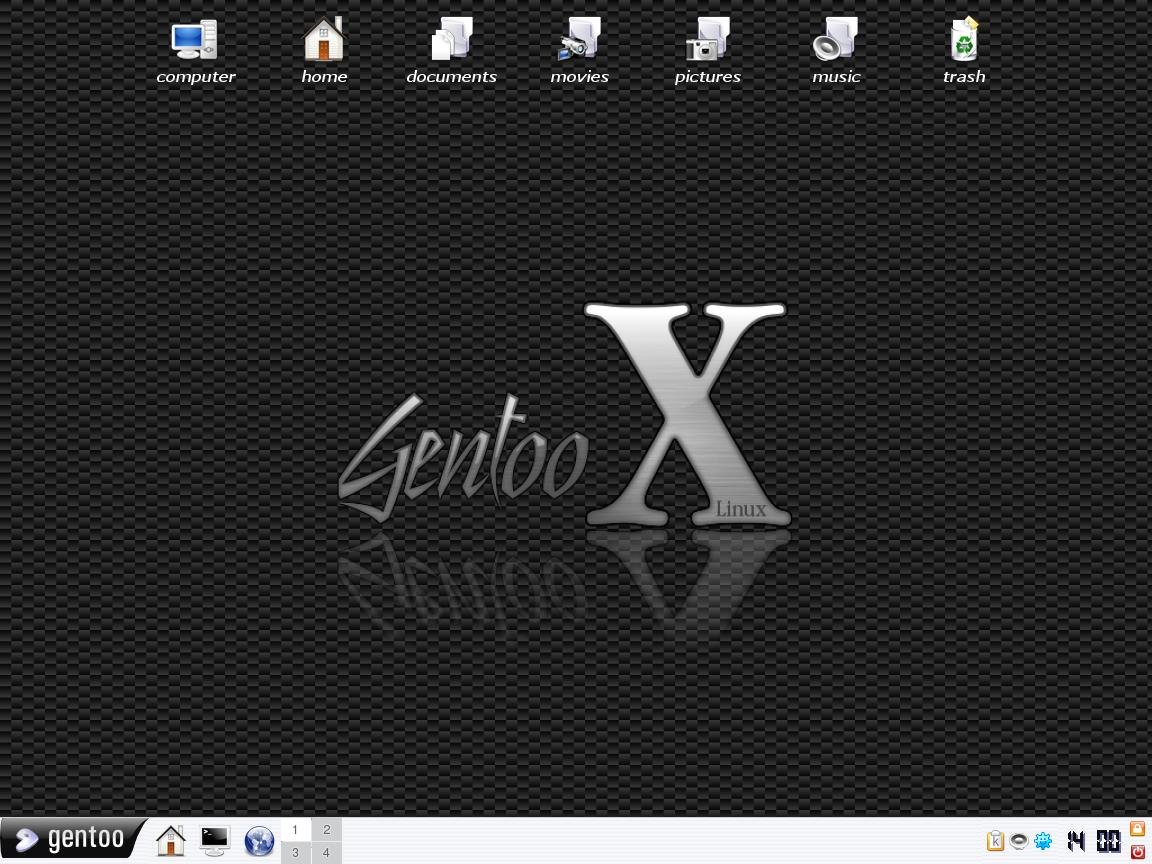The height and width of the screenshot is (864, 1152).
Task: Switch to virtual desktop 1
Action: [295, 829]
